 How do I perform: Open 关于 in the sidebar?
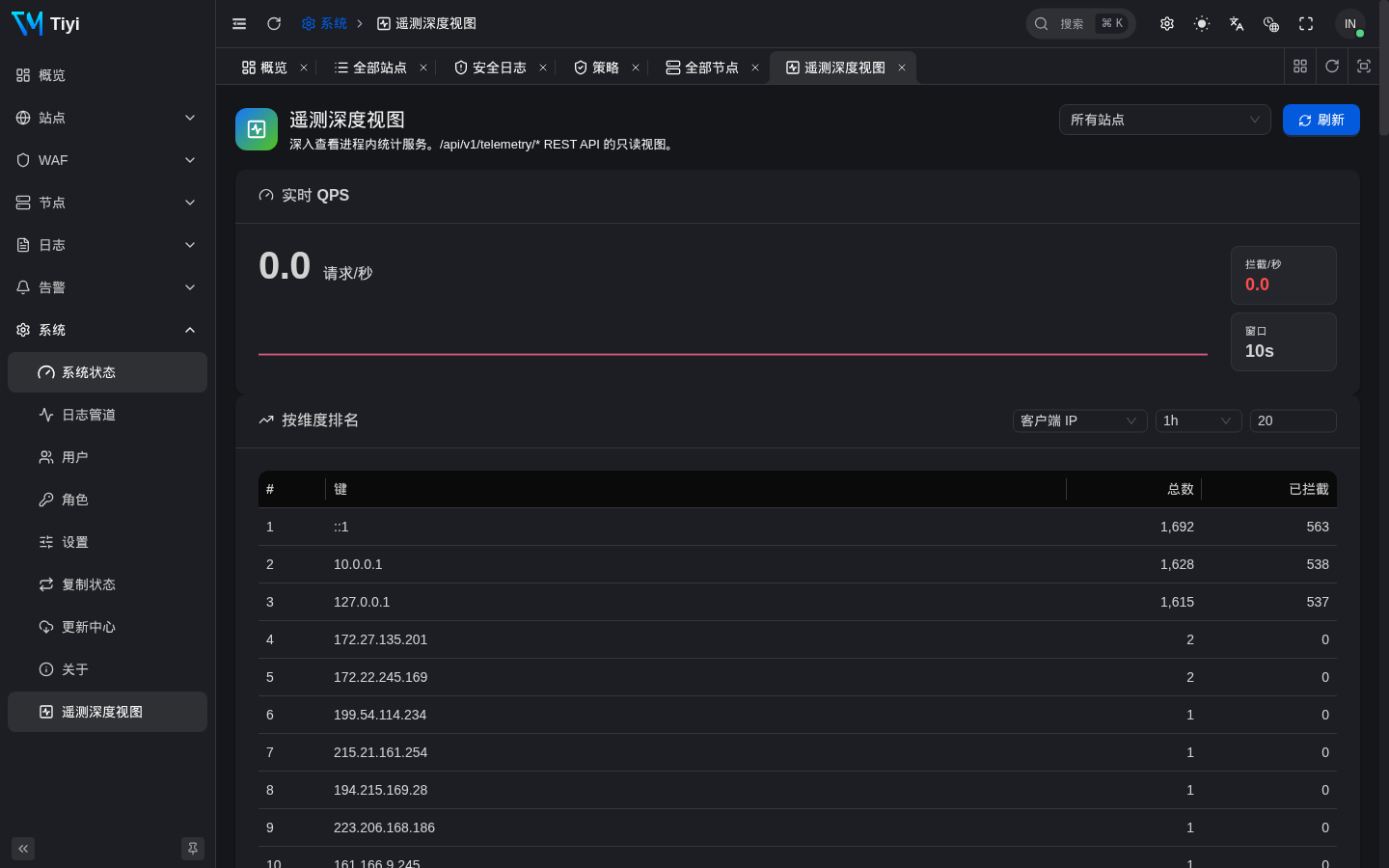[107, 669]
